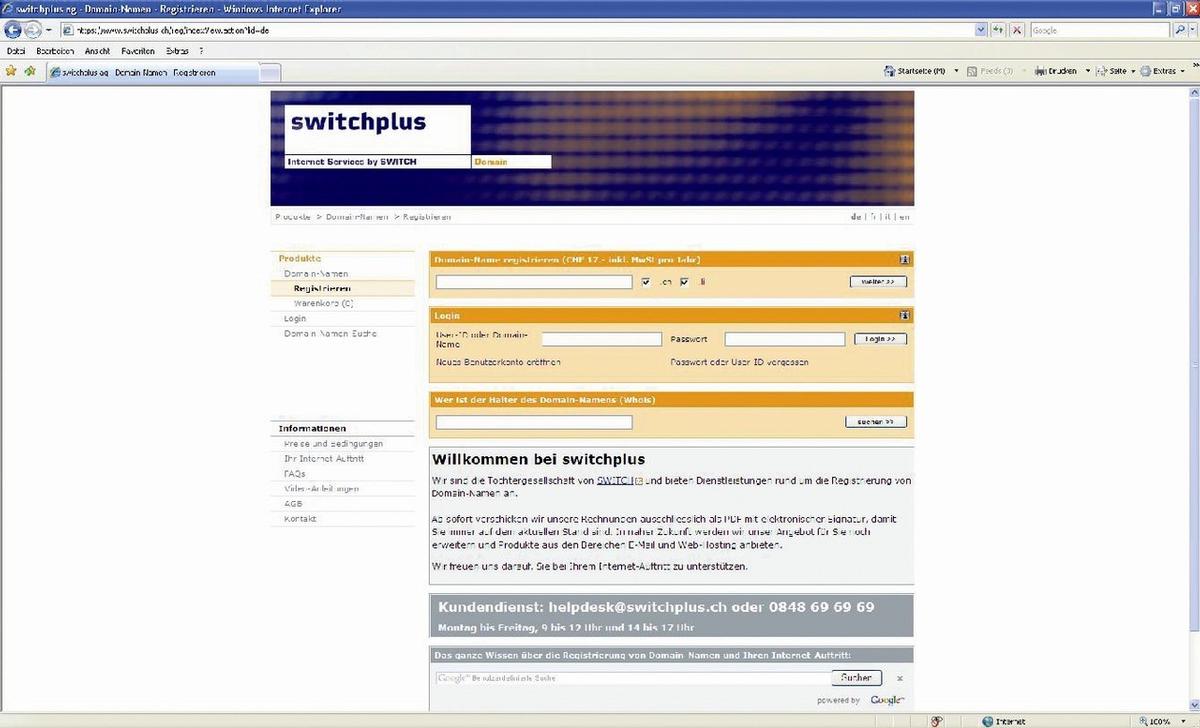The height and width of the screenshot is (728, 1200).
Task: Expand the Startseite dropdown arrow
Action: click(x=956, y=71)
